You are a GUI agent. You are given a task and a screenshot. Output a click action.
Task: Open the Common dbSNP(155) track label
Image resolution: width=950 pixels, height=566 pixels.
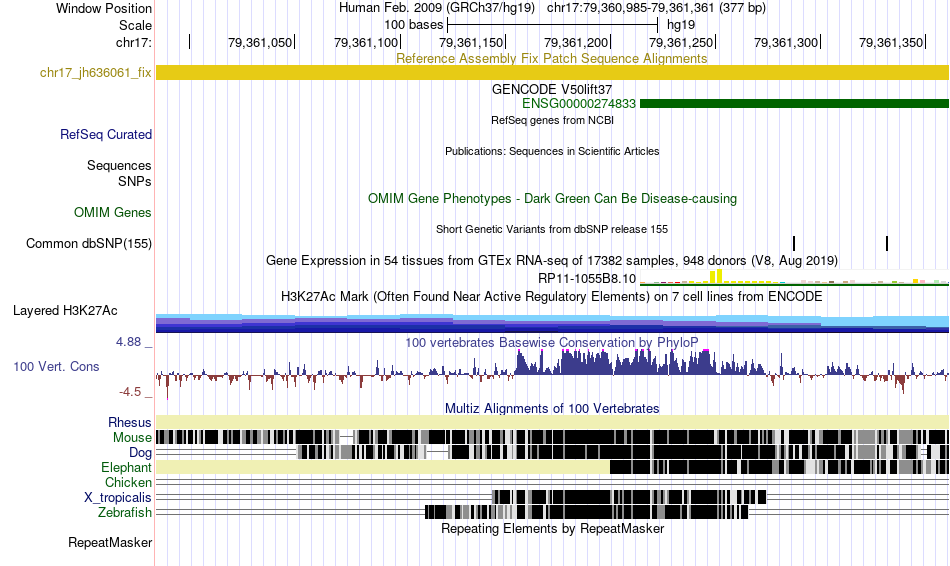click(88, 244)
